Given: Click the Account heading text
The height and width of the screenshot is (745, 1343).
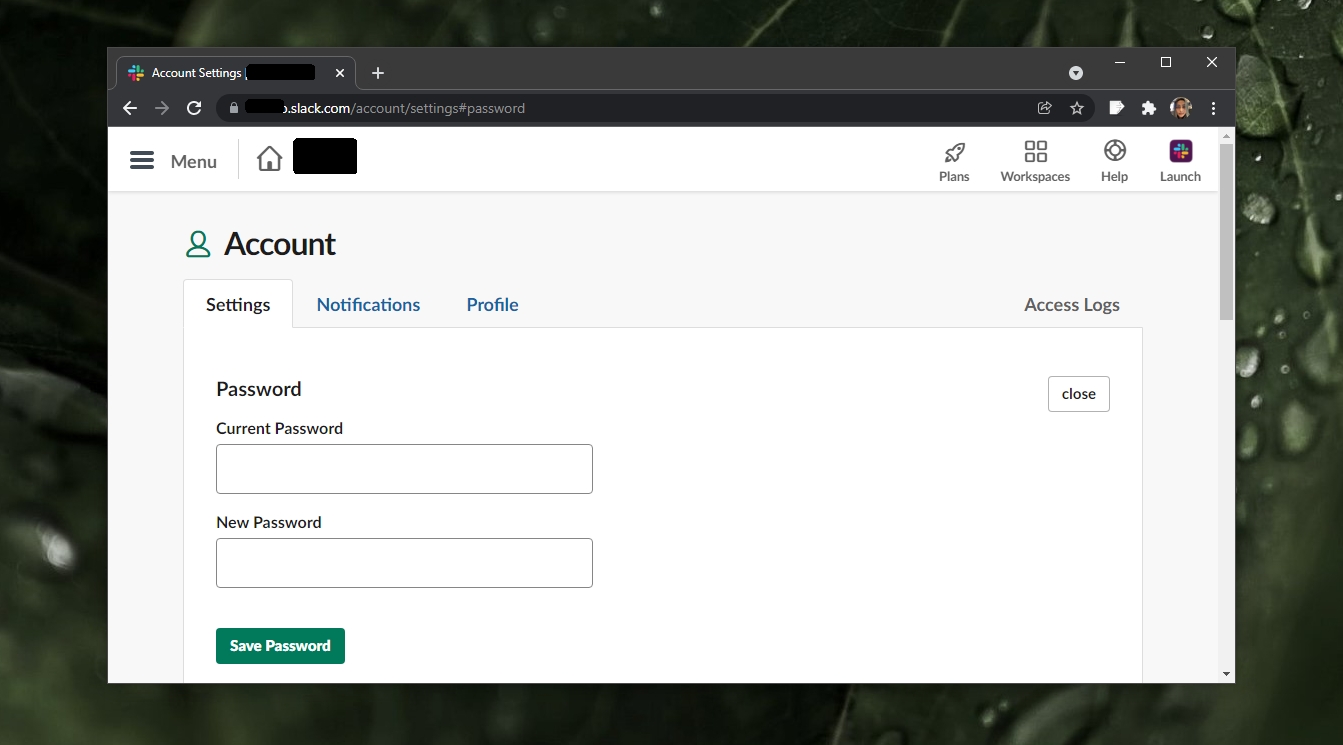Looking at the screenshot, I should [x=280, y=244].
